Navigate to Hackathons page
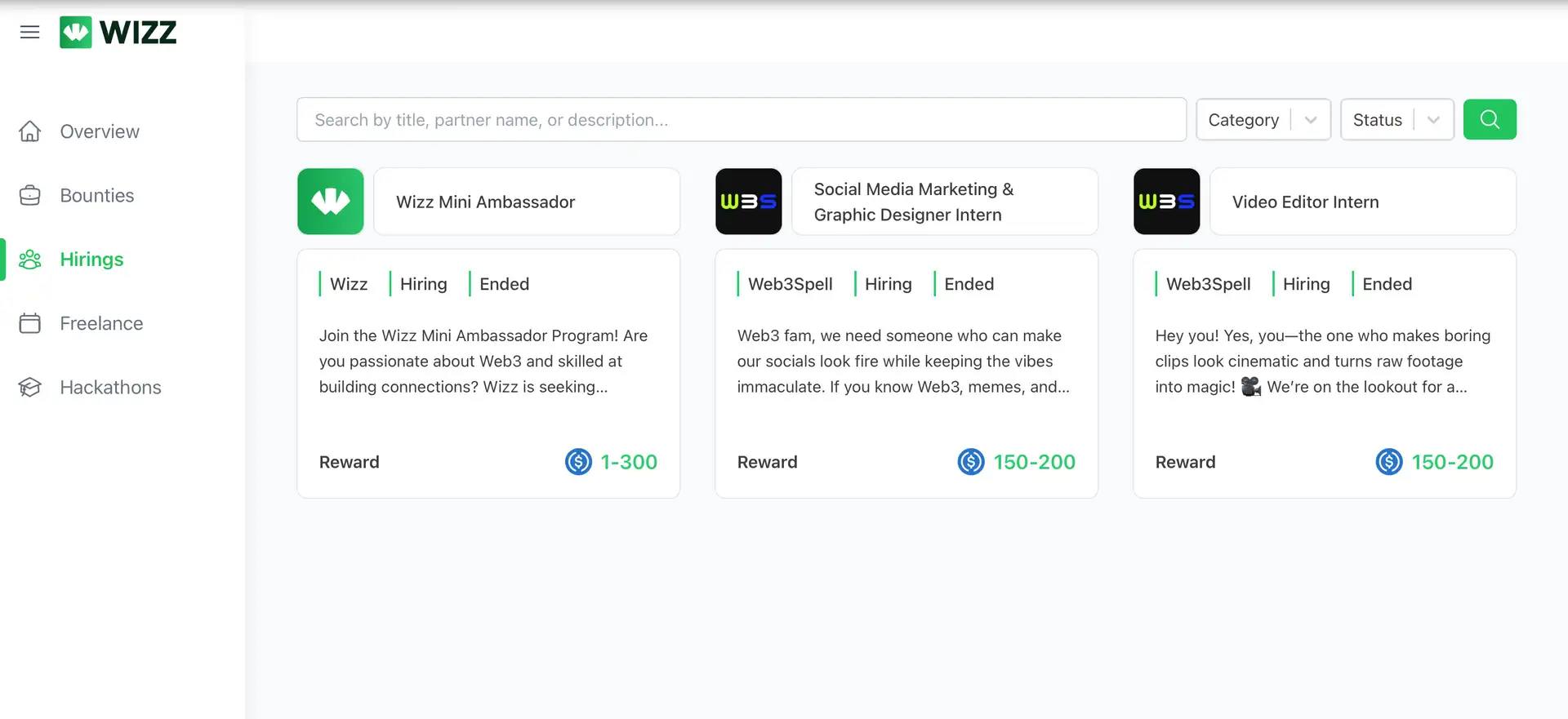1568x719 pixels. pyautogui.click(x=110, y=388)
